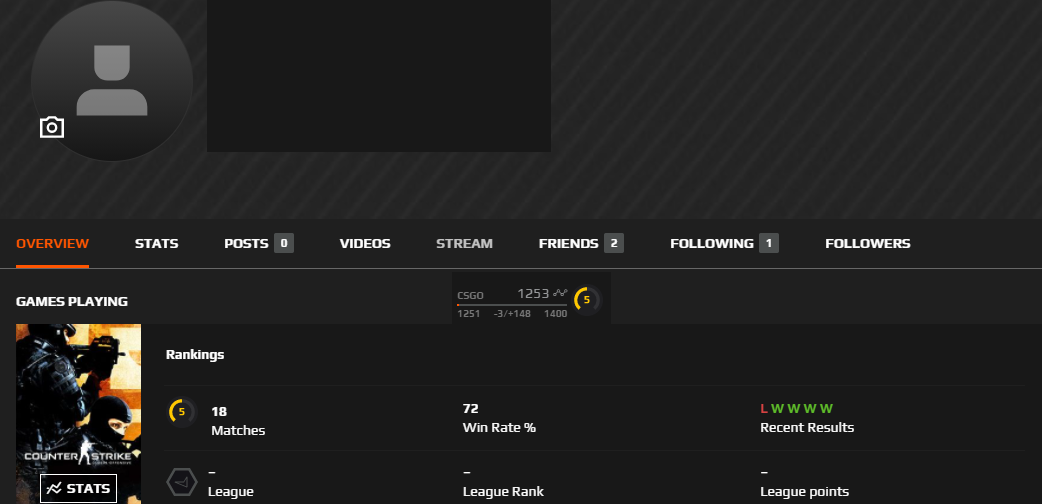
Task: Click the Rankings heading
Action: (195, 354)
